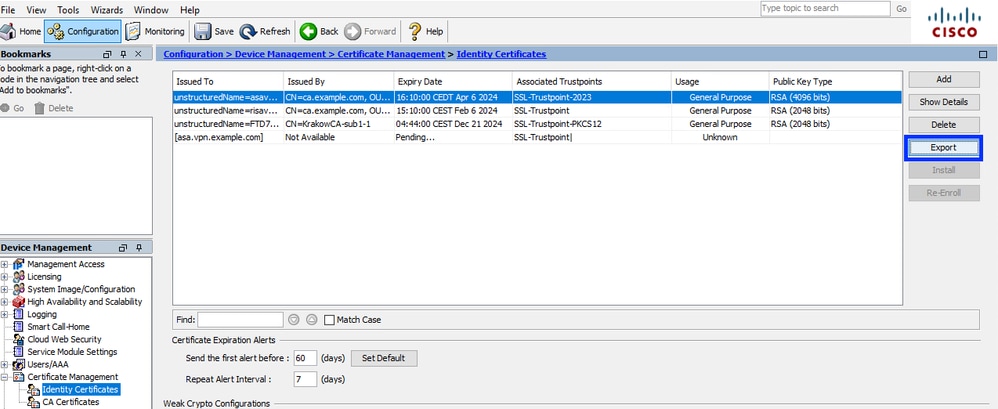Image resolution: width=998 pixels, height=409 pixels.
Task: Open the Help menu
Action: pyautogui.click(x=190, y=10)
